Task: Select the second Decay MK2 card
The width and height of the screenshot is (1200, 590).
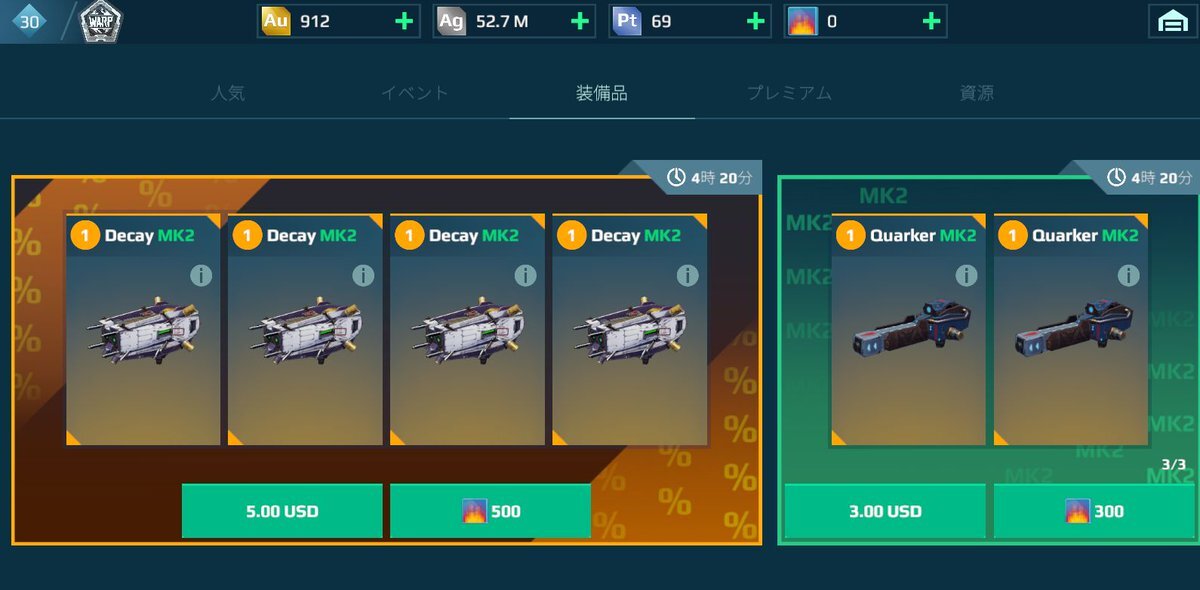Action: 305,329
